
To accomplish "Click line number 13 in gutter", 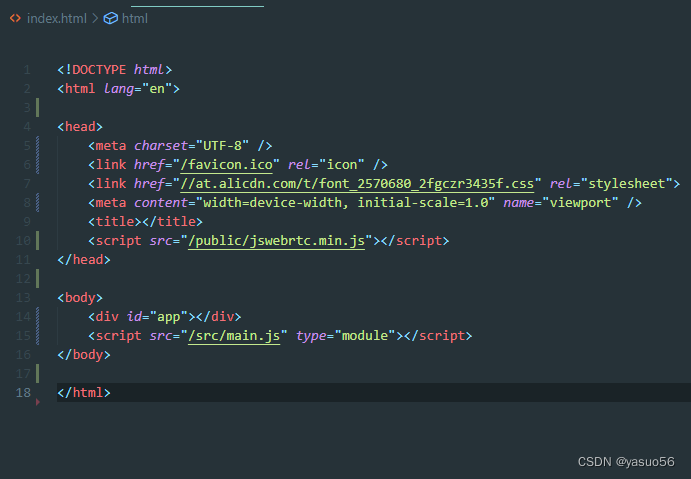I will 23,298.
